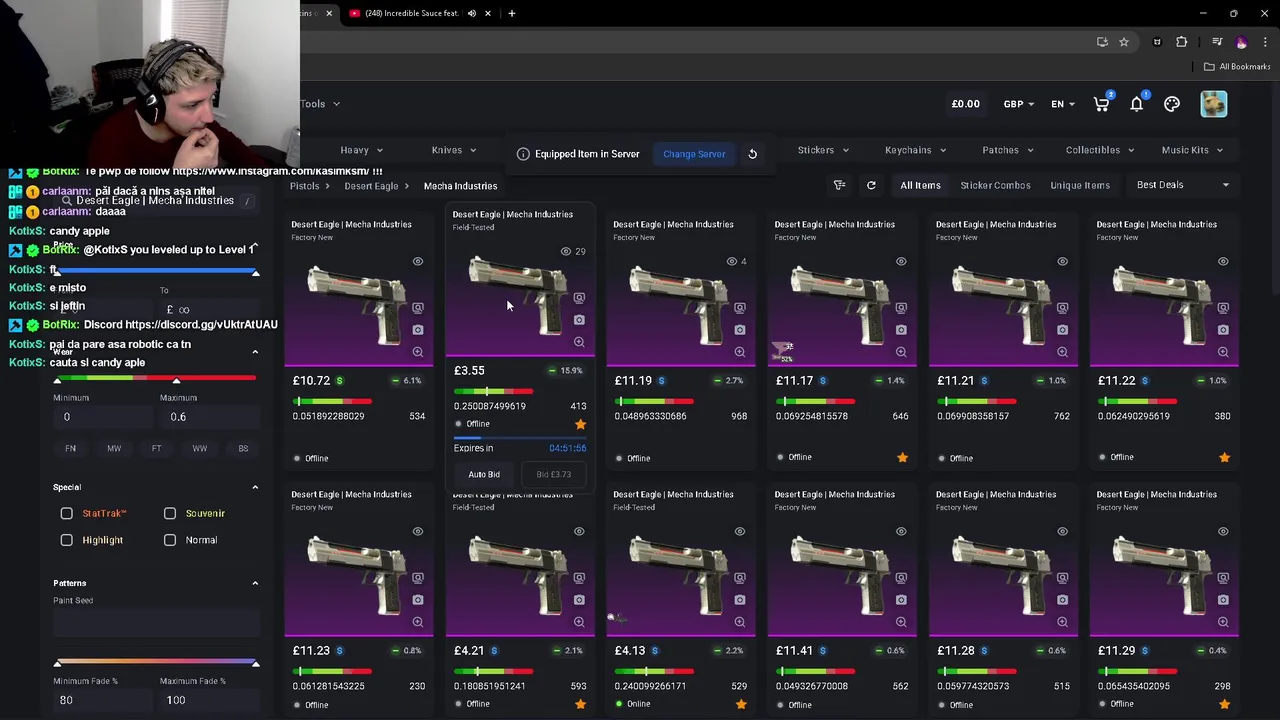Open the Best Deals sort dropdown
Image resolution: width=1280 pixels, height=720 pixels.
(1183, 185)
